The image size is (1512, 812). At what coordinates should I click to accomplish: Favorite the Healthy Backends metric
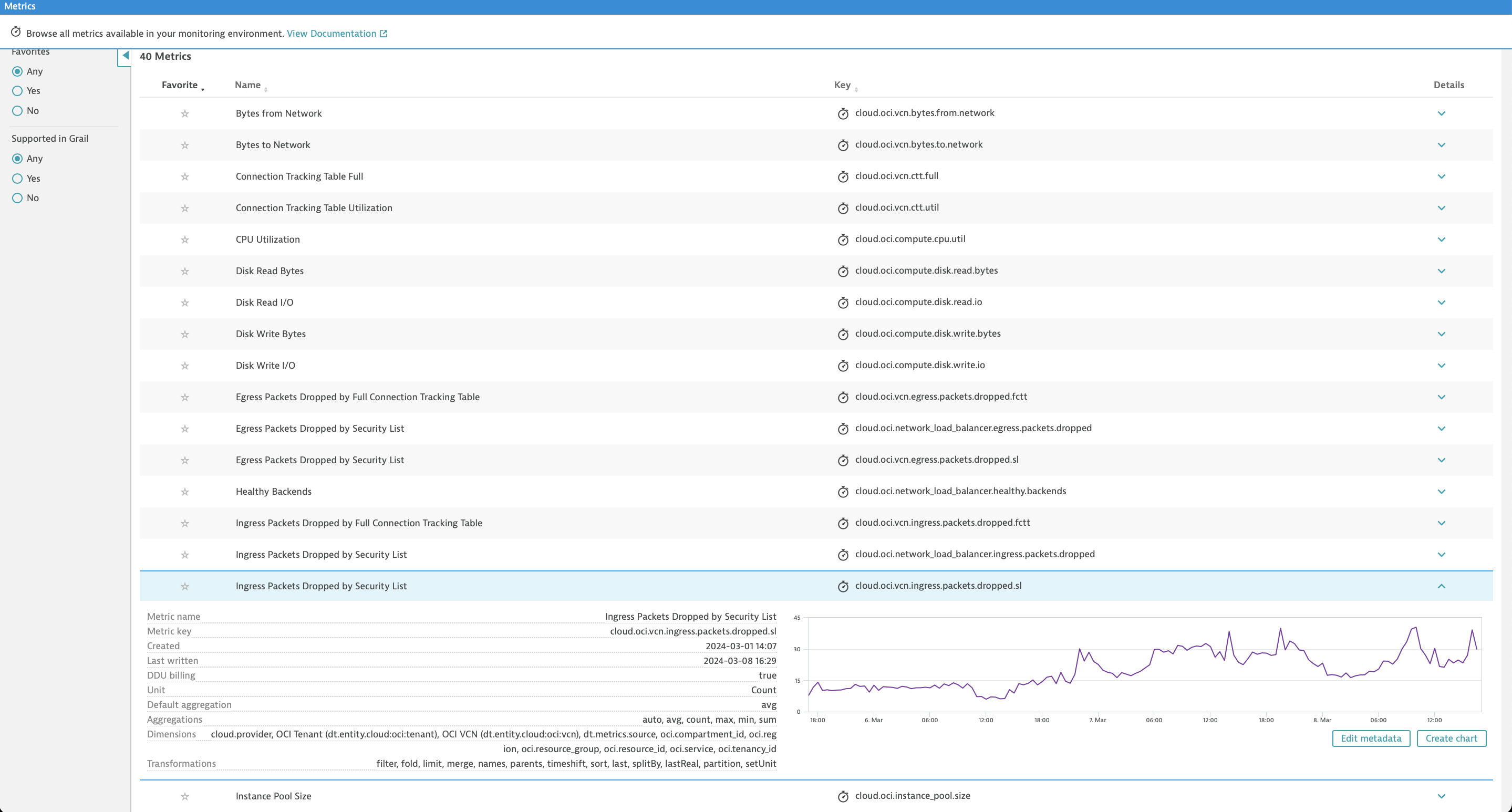click(185, 492)
